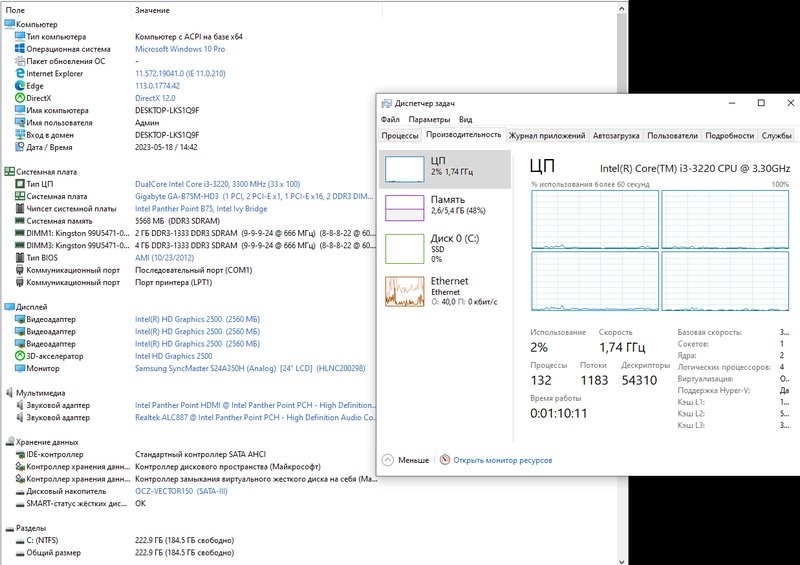Switch to the Автозагрузка tab

(x=616, y=136)
